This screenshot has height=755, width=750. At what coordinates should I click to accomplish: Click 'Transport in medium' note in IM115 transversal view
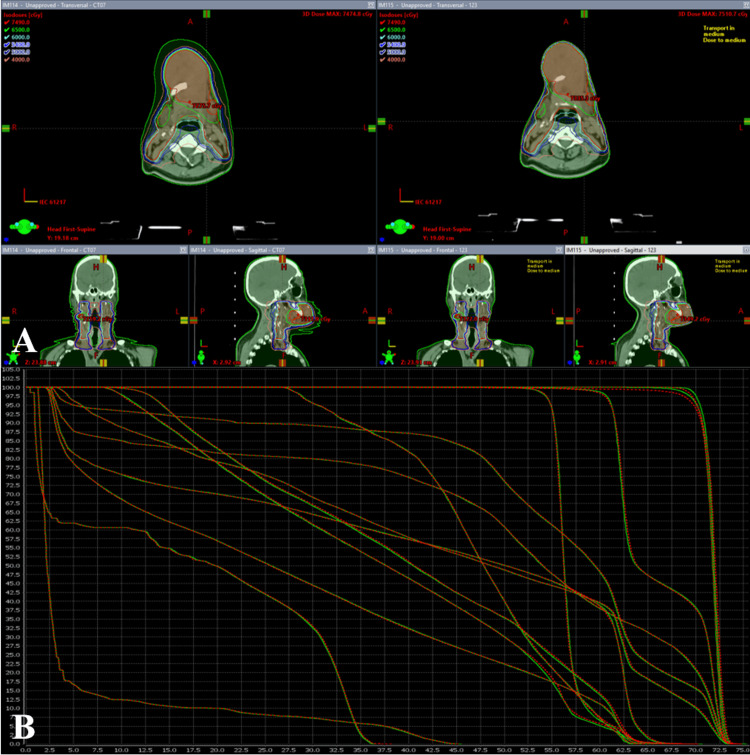pyautogui.click(x=719, y=31)
